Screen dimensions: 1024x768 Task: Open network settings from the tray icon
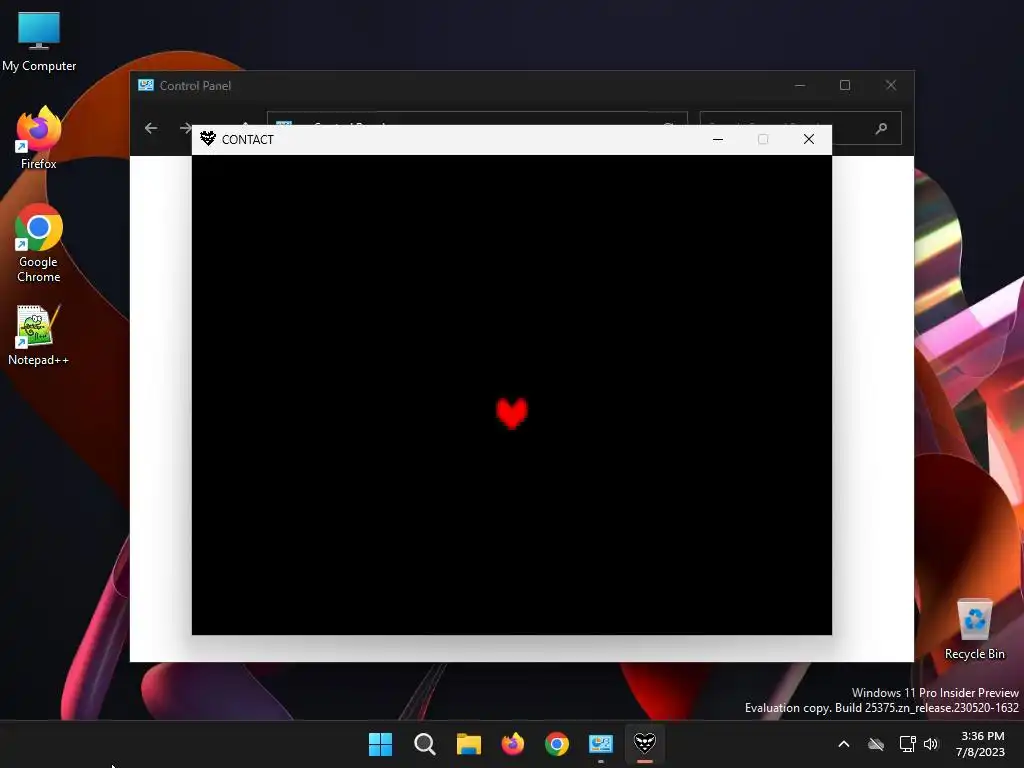point(907,744)
